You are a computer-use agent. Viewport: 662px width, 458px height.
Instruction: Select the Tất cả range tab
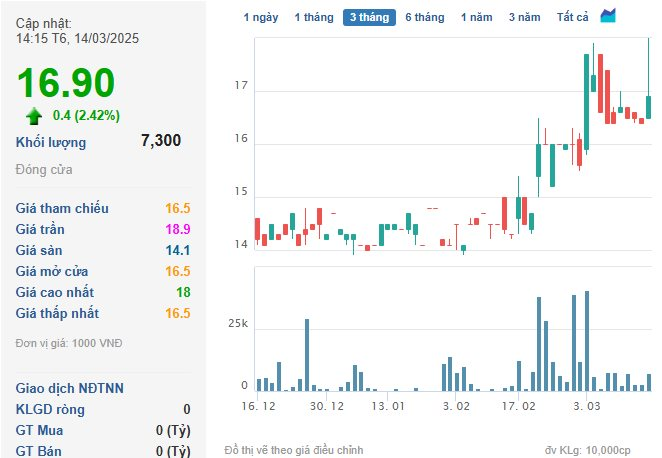pos(573,17)
